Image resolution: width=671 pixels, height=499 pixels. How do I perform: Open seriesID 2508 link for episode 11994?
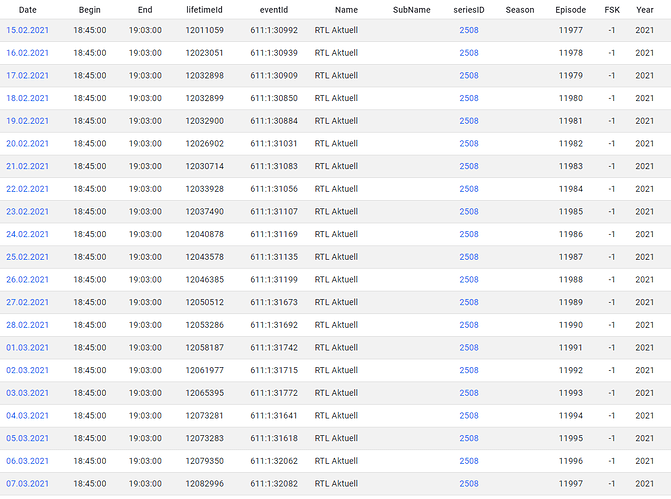(x=469, y=416)
